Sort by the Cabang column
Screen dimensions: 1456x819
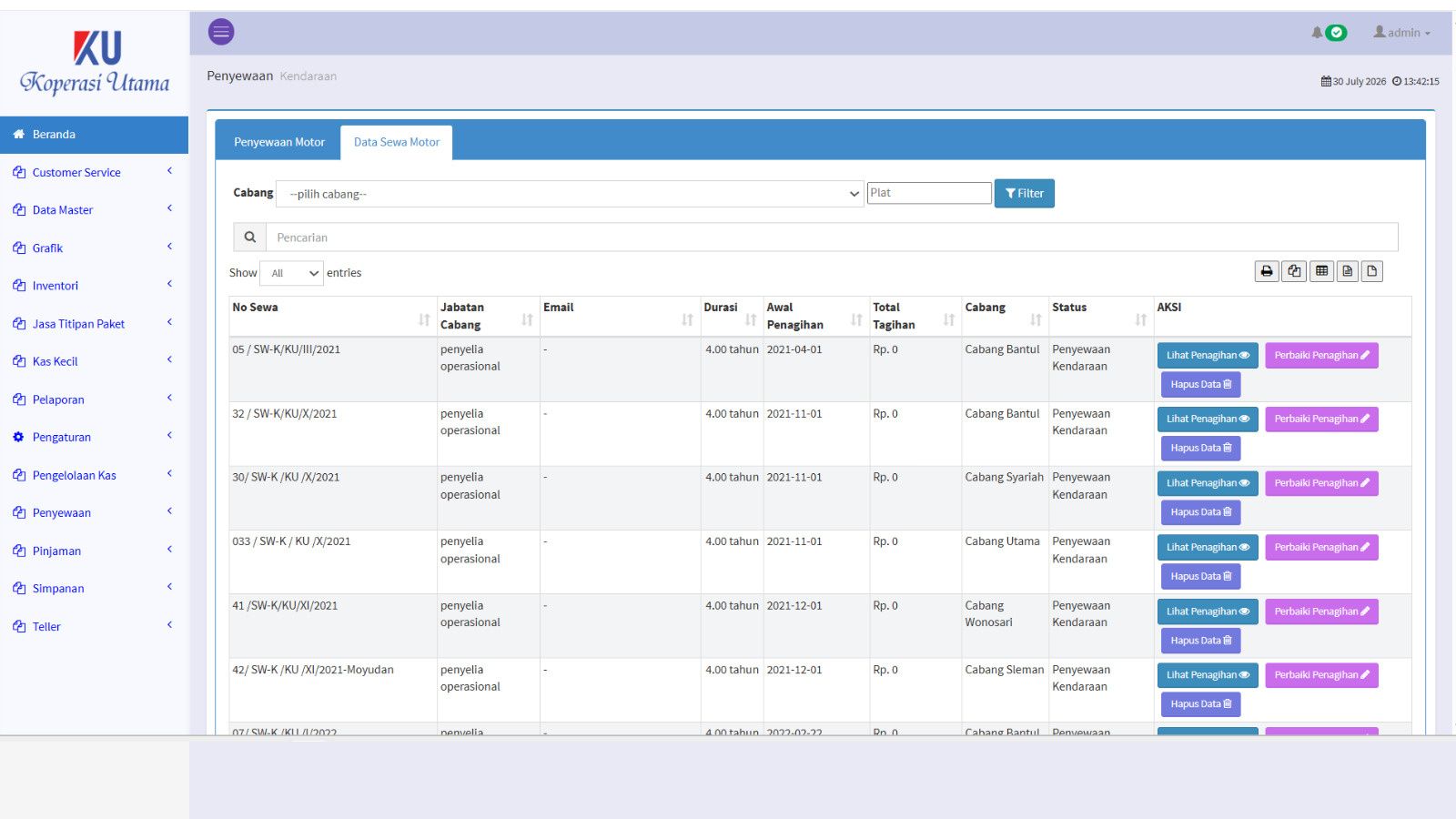click(1005, 316)
